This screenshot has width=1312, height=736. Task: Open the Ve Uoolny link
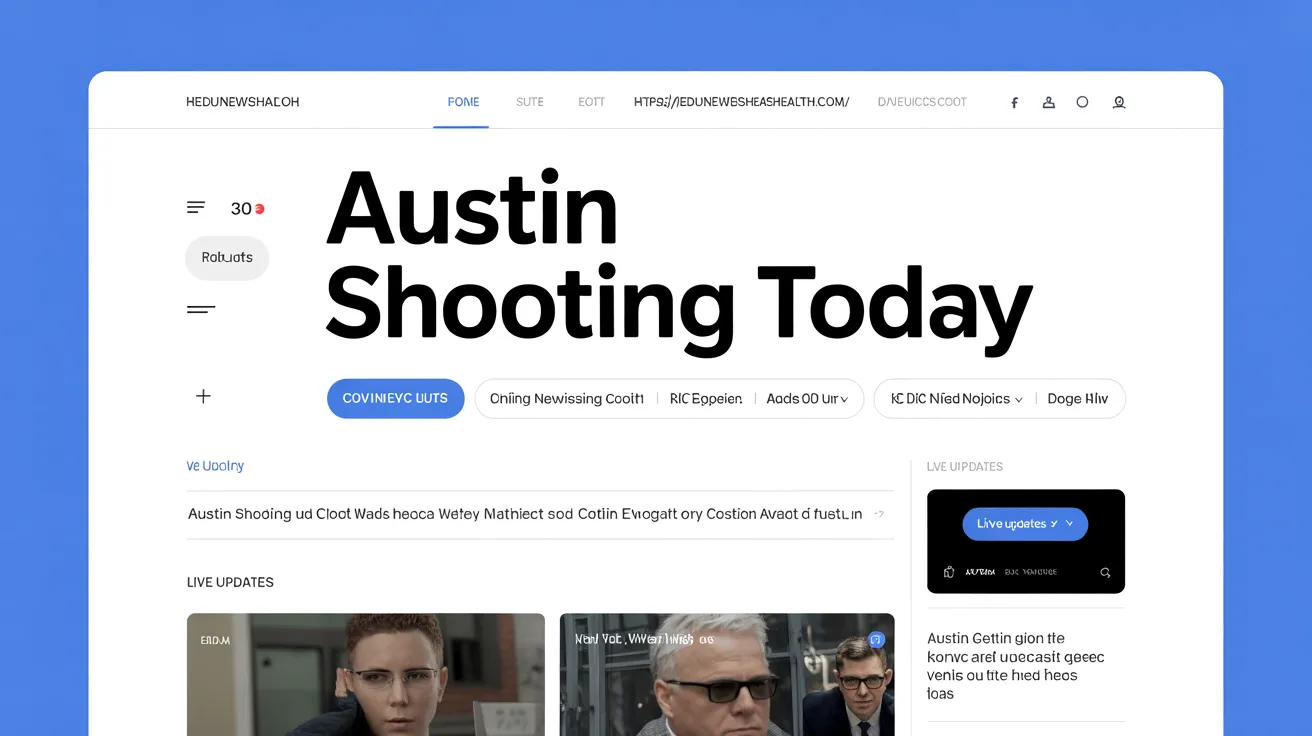click(215, 466)
